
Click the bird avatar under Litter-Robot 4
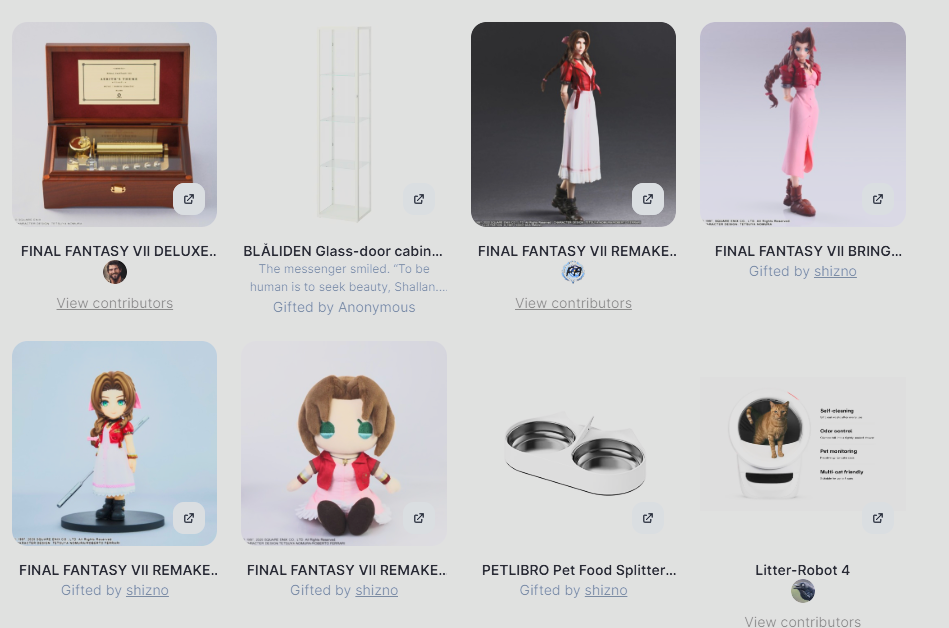point(803,591)
